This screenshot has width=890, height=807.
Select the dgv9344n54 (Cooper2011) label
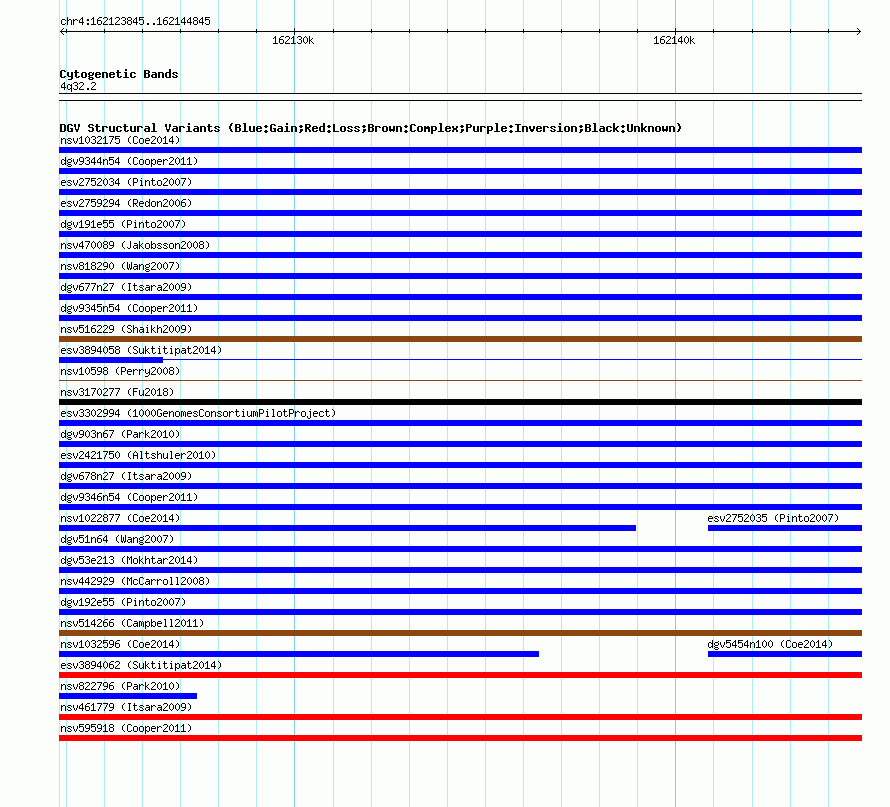click(x=129, y=161)
